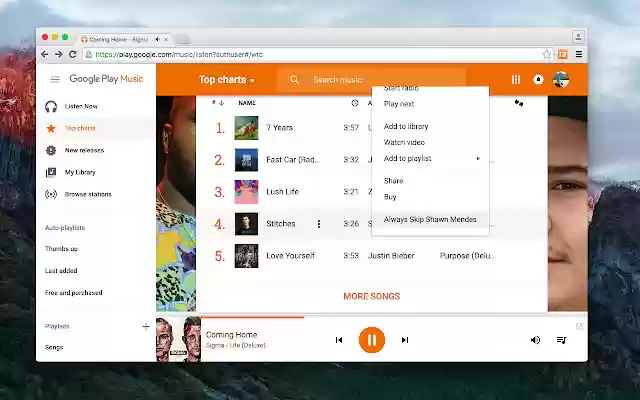Click the NAME column header
640x400 pixels.
point(247,103)
